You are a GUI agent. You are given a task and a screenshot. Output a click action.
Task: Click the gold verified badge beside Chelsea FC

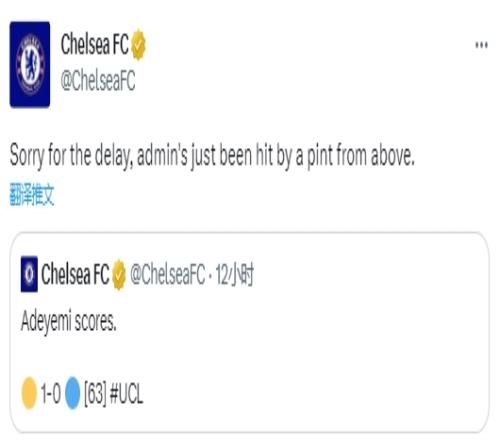138,45
